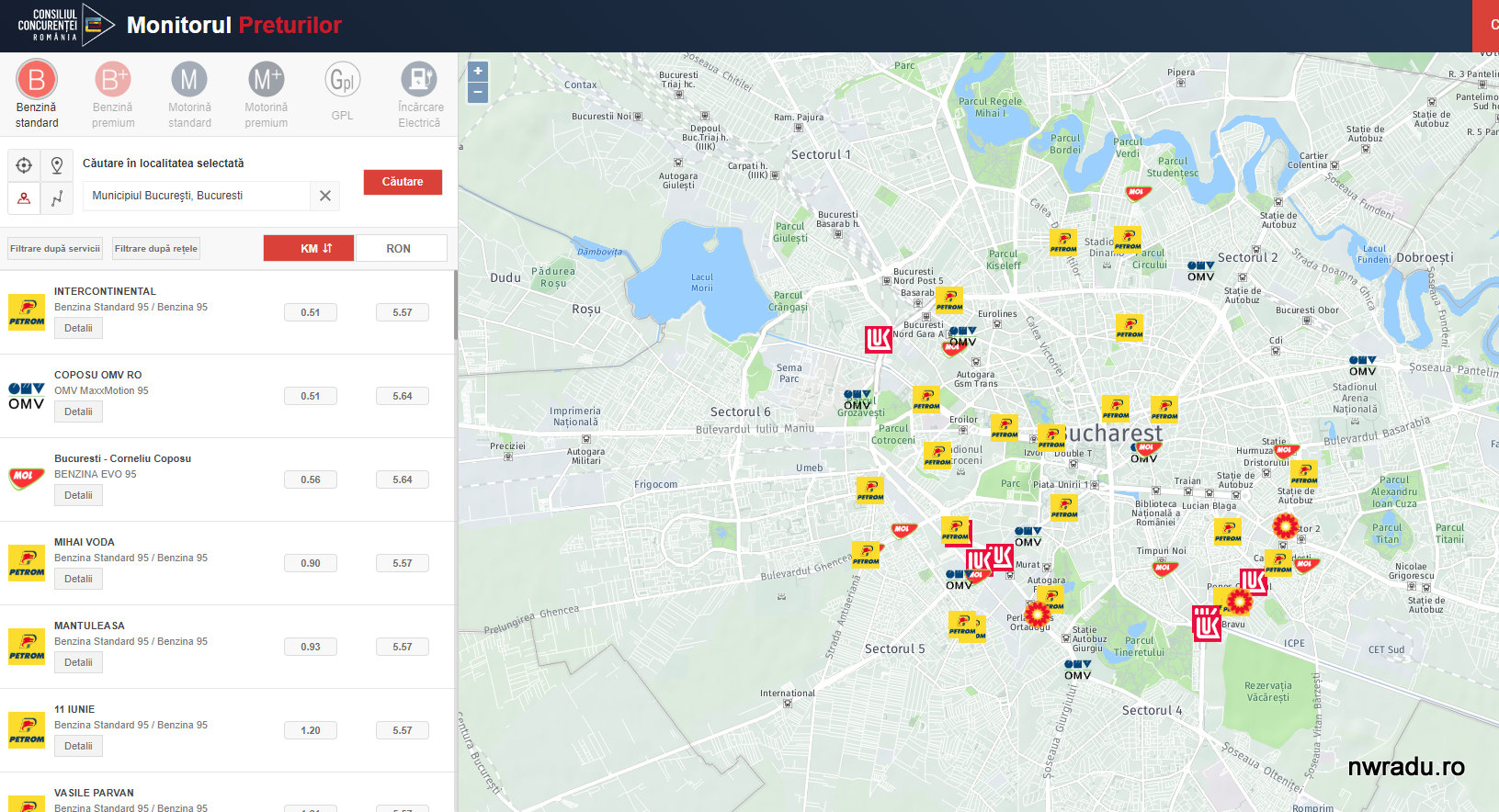Click the OMV marker near Sectorul 2
The height and width of the screenshot is (812, 1499).
[x=1200, y=271]
